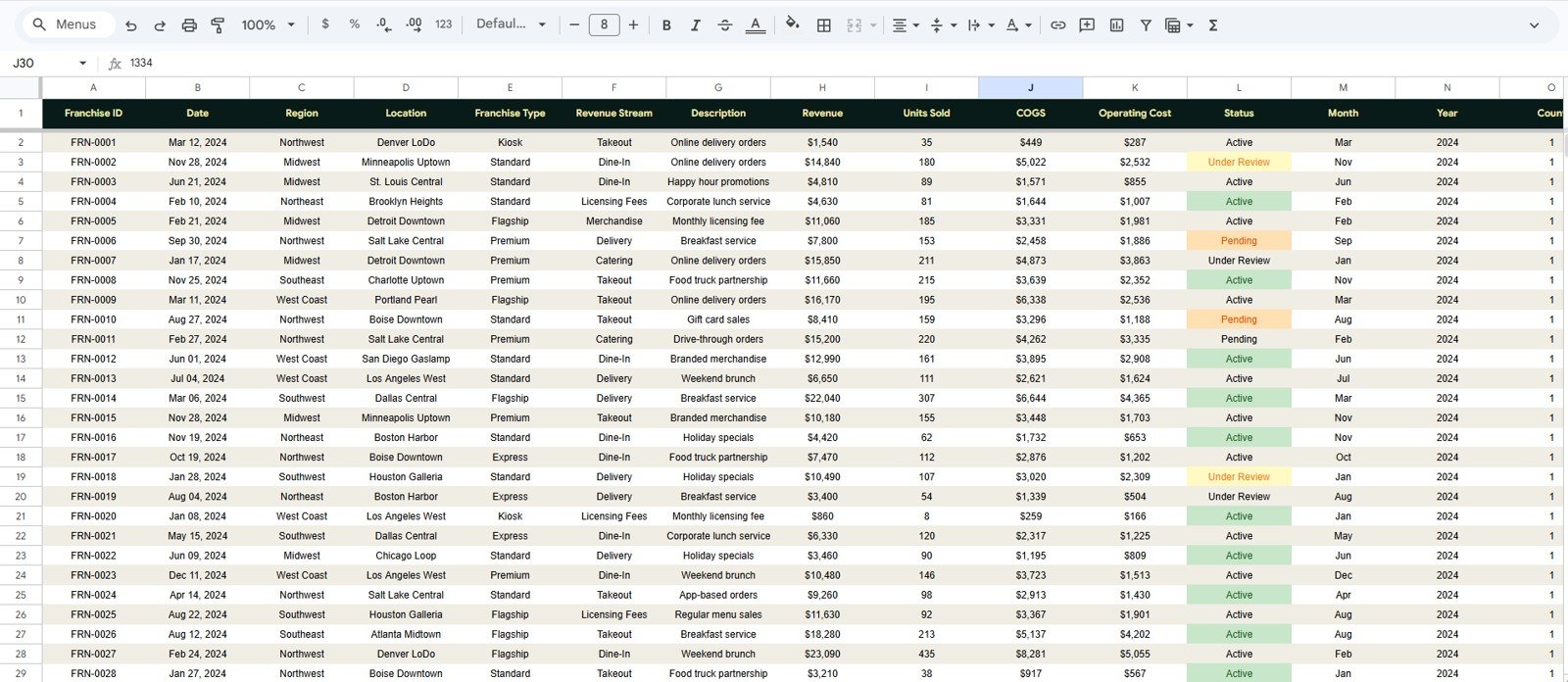Viewport: 1568px width, 682px height.
Task: Click COGS value $8,281
Action: [1030, 654]
